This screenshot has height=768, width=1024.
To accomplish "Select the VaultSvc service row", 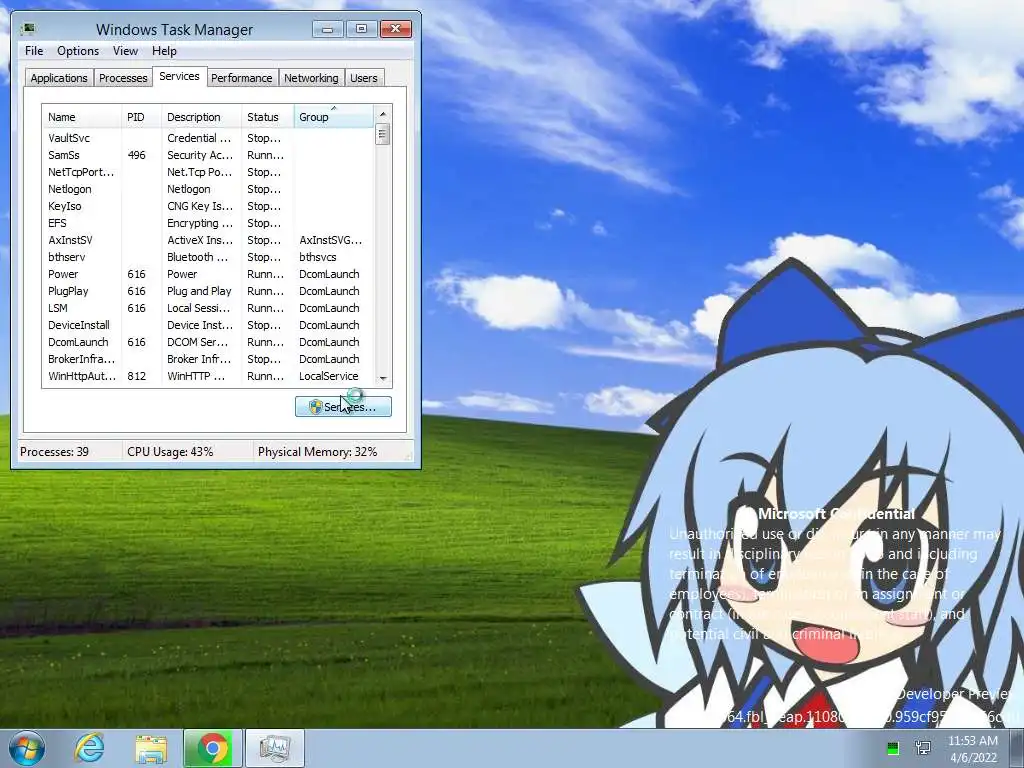I will tap(208, 138).
